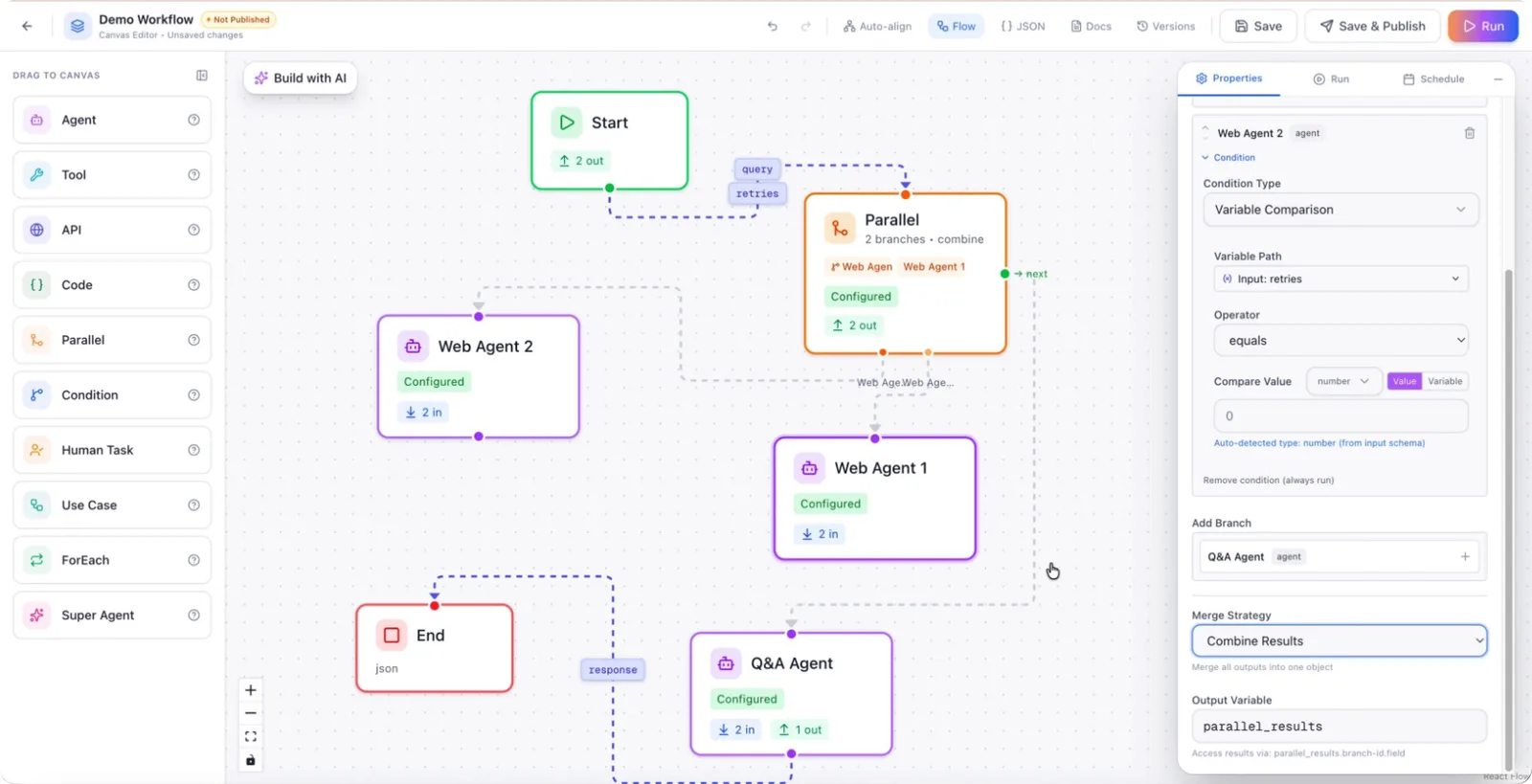This screenshot has width=1532, height=784.
Task: Open the Condition Type dropdown
Action: 1340,210
